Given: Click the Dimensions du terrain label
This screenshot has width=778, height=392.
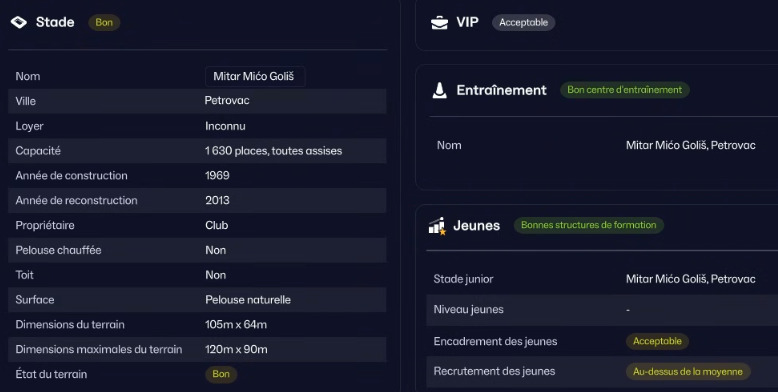Looking at the screenshot, I should [x=70, y=325].
